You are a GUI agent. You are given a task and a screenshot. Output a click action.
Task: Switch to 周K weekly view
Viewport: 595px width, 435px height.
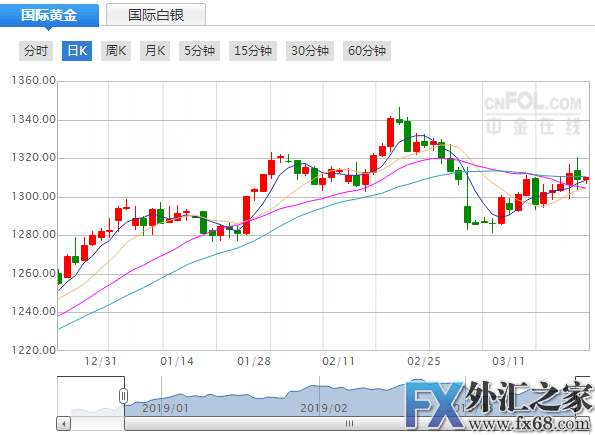[116, 51]
